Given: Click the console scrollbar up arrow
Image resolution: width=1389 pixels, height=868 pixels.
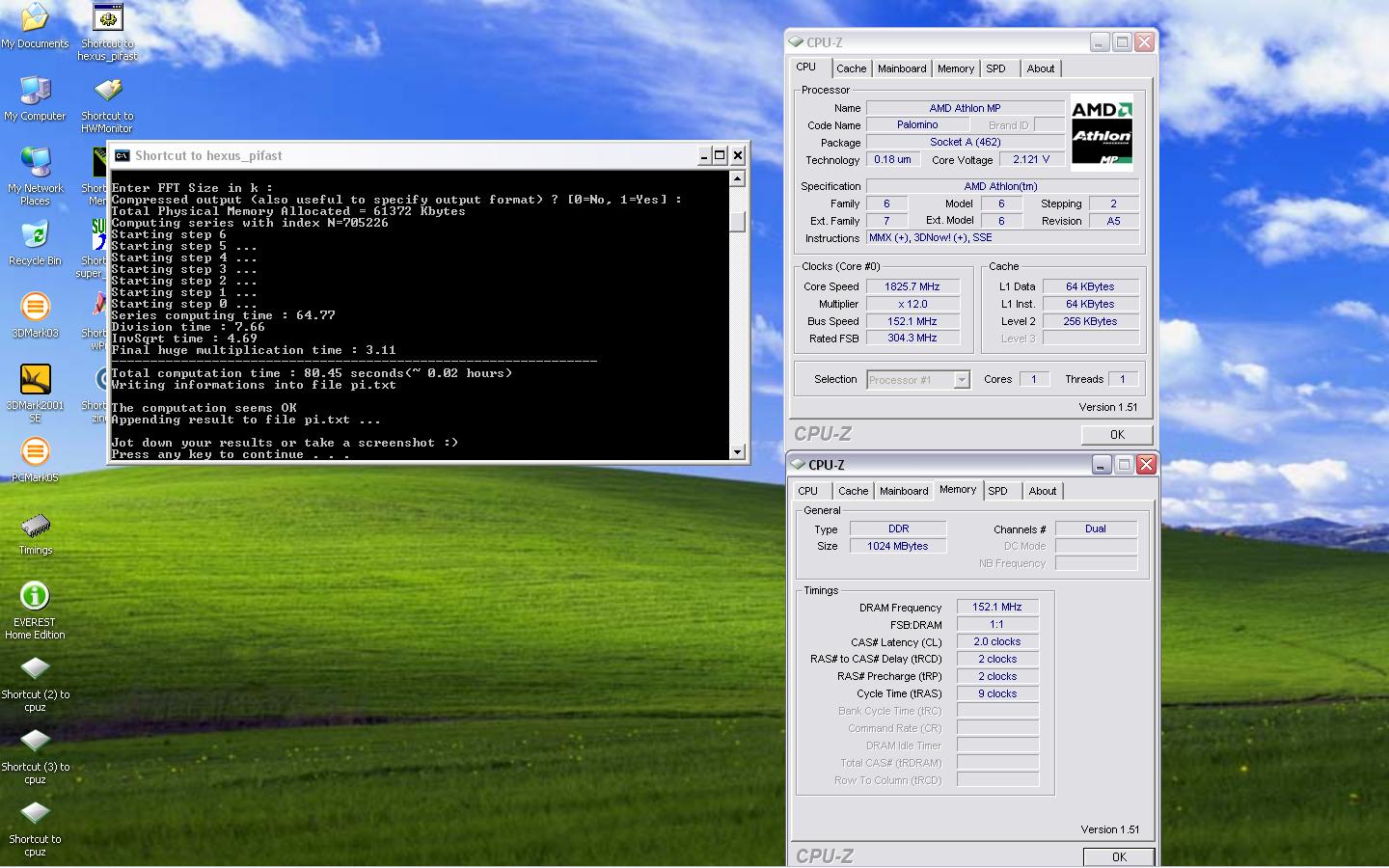Looking at the screenshot, I should pyautogui.click(x=738, y=178).
